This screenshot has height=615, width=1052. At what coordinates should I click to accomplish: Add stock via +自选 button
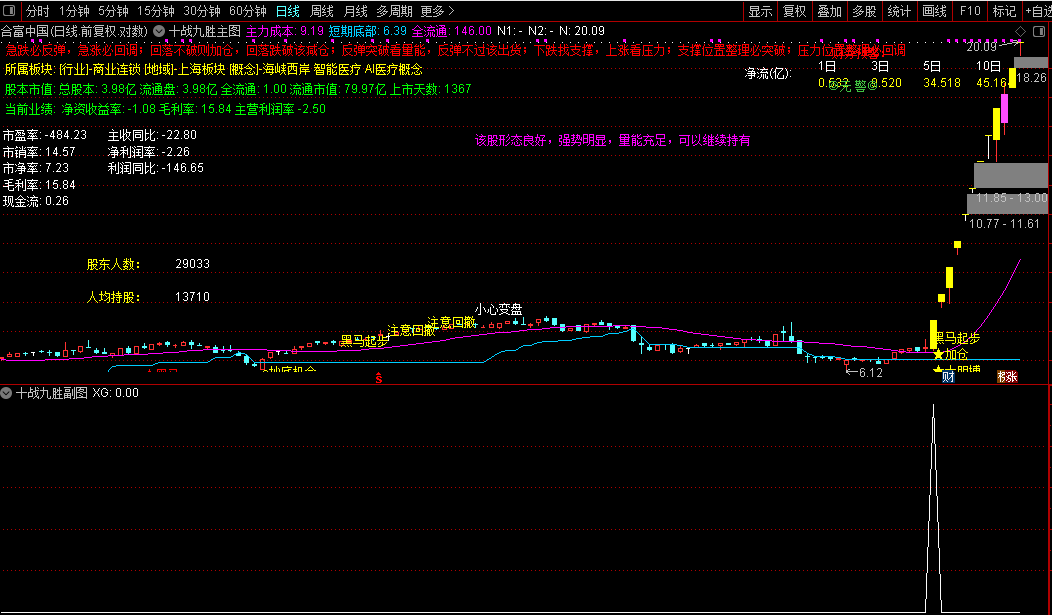tap(1038, 11)
